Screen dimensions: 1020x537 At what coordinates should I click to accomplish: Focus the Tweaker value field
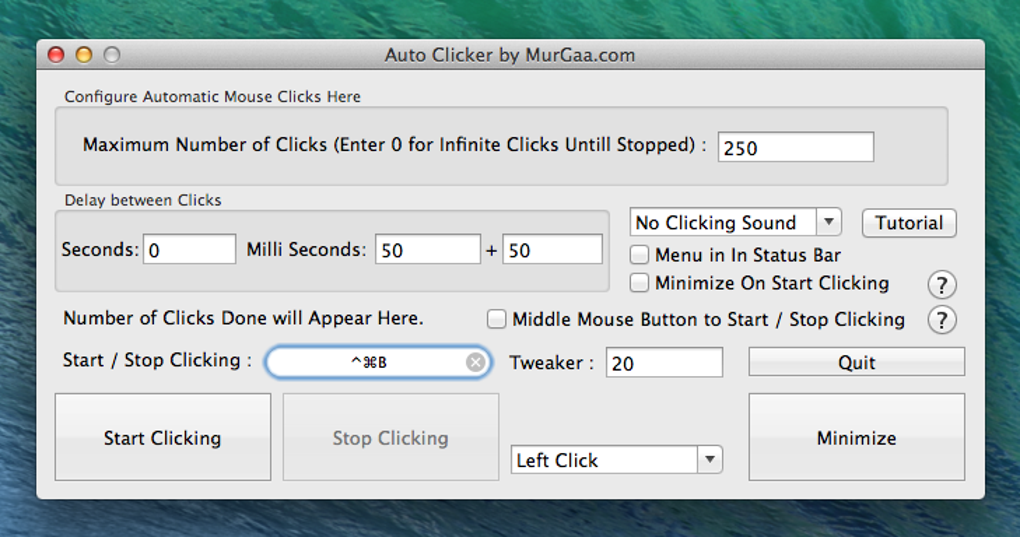pos(664,363)
